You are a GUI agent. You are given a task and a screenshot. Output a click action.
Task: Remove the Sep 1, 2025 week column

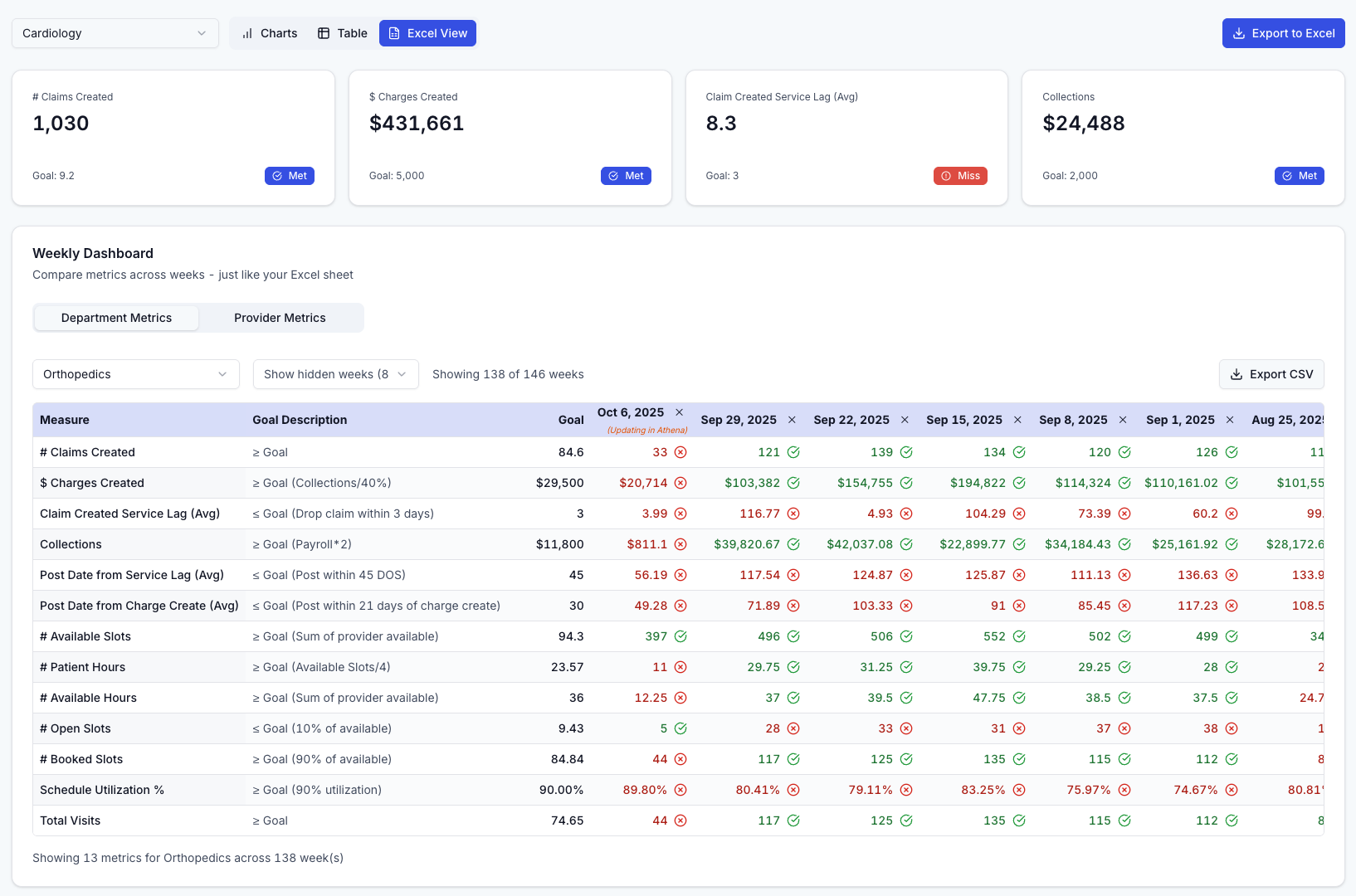(x=1230, y=420)
